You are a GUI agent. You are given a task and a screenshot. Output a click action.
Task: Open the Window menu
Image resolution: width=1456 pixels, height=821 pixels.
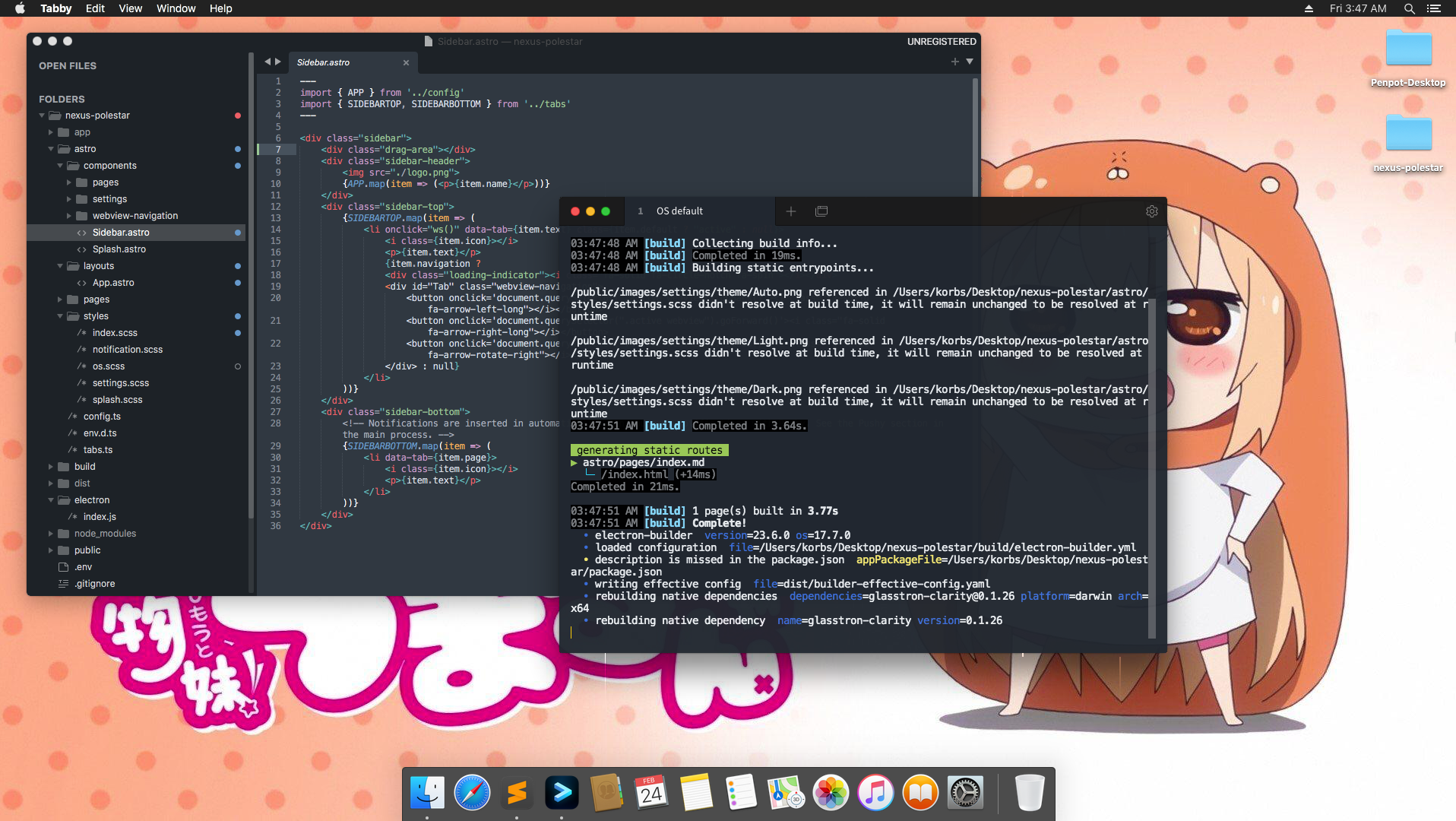[176, 8]
